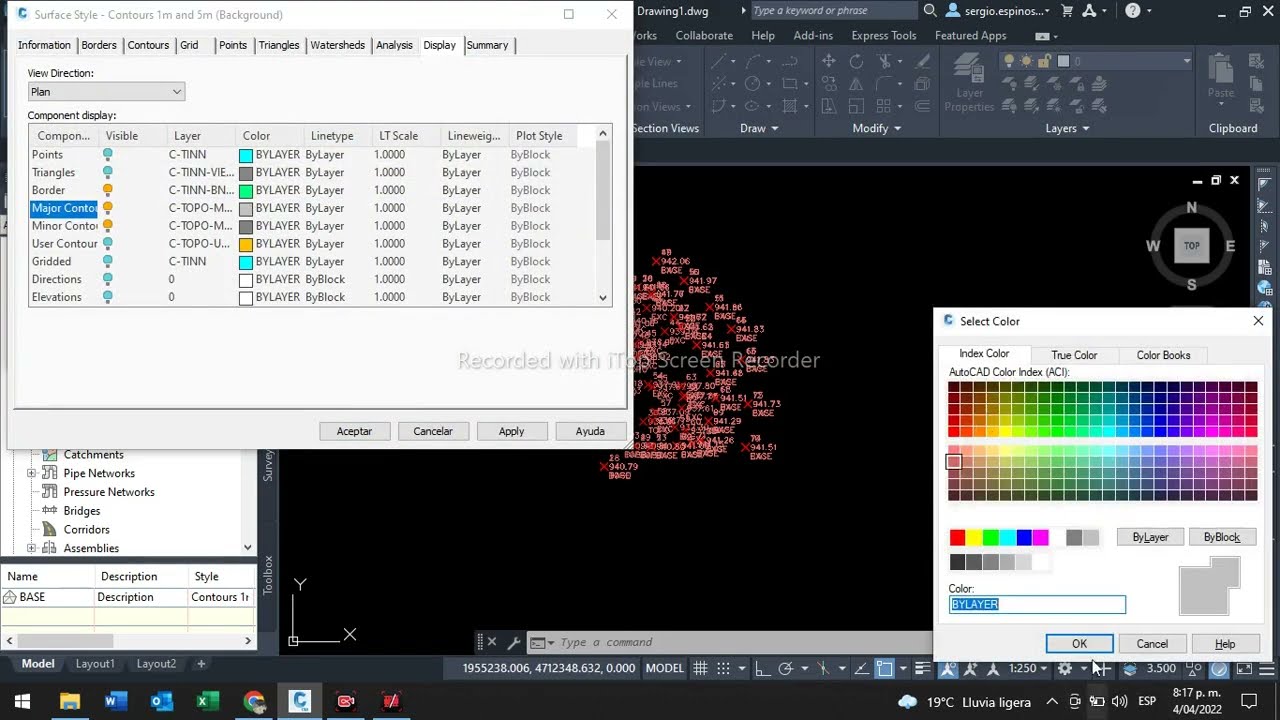The image size is (1280, 720).
Task: Click OK in Select Color dialog
Action: (x=1079, y=644)
